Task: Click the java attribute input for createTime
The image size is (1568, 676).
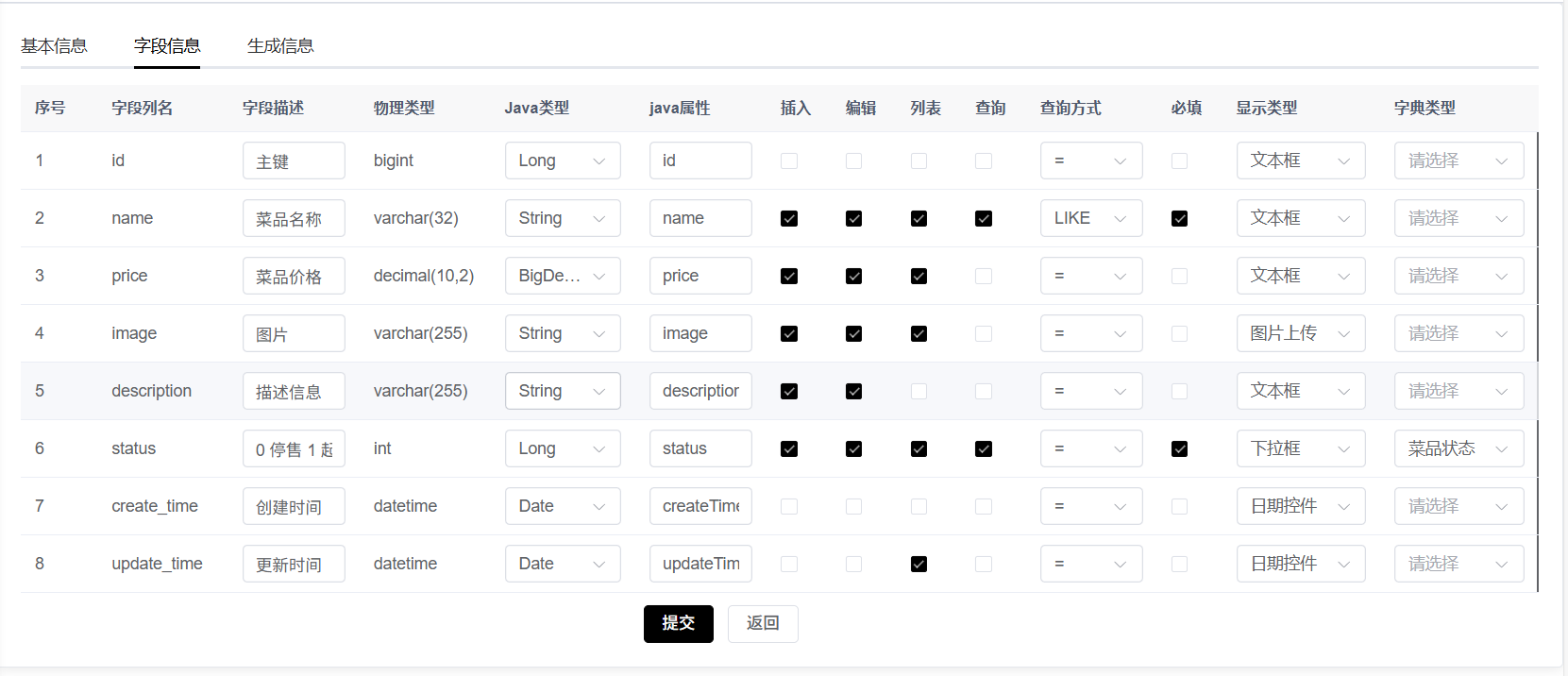Action: 700,507
